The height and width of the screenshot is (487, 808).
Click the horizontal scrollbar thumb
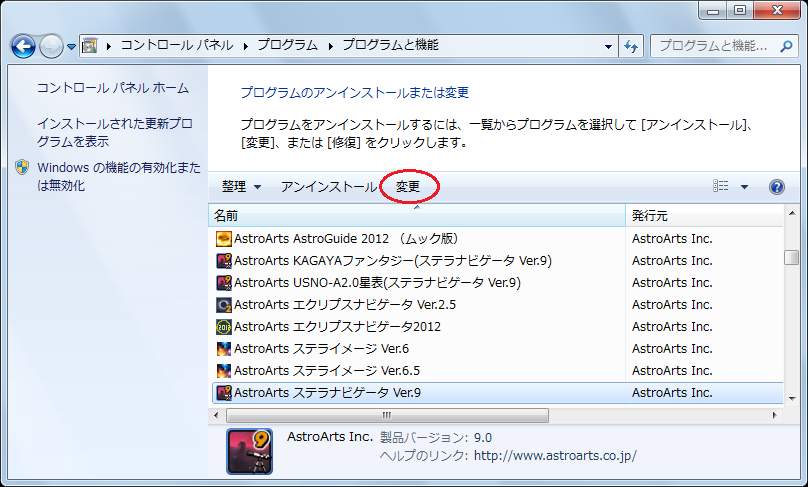click(x=388, y=415)
